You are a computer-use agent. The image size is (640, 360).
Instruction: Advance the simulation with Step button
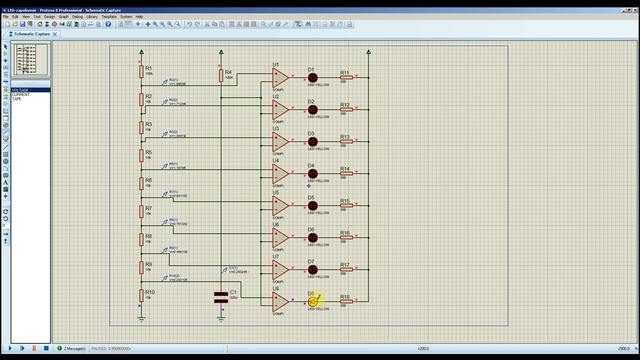coord(22,348)
